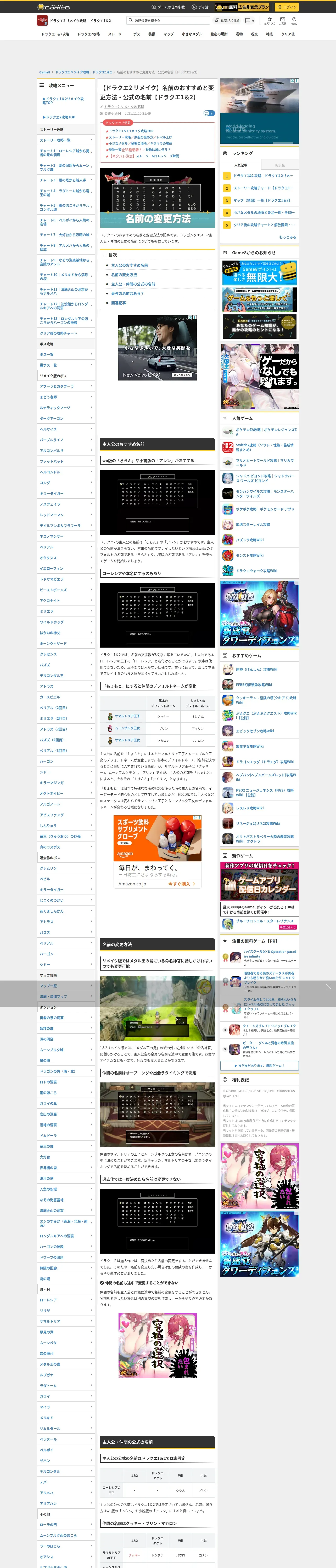
Task: Expand アプーラ&カタブーラ boss entry
Action: click(x=66, y=387)
